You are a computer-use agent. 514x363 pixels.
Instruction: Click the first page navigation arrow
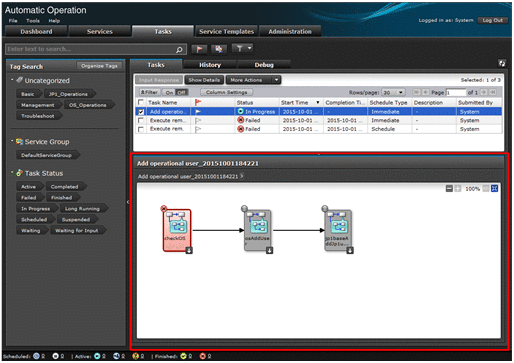[x=416, y=92]
